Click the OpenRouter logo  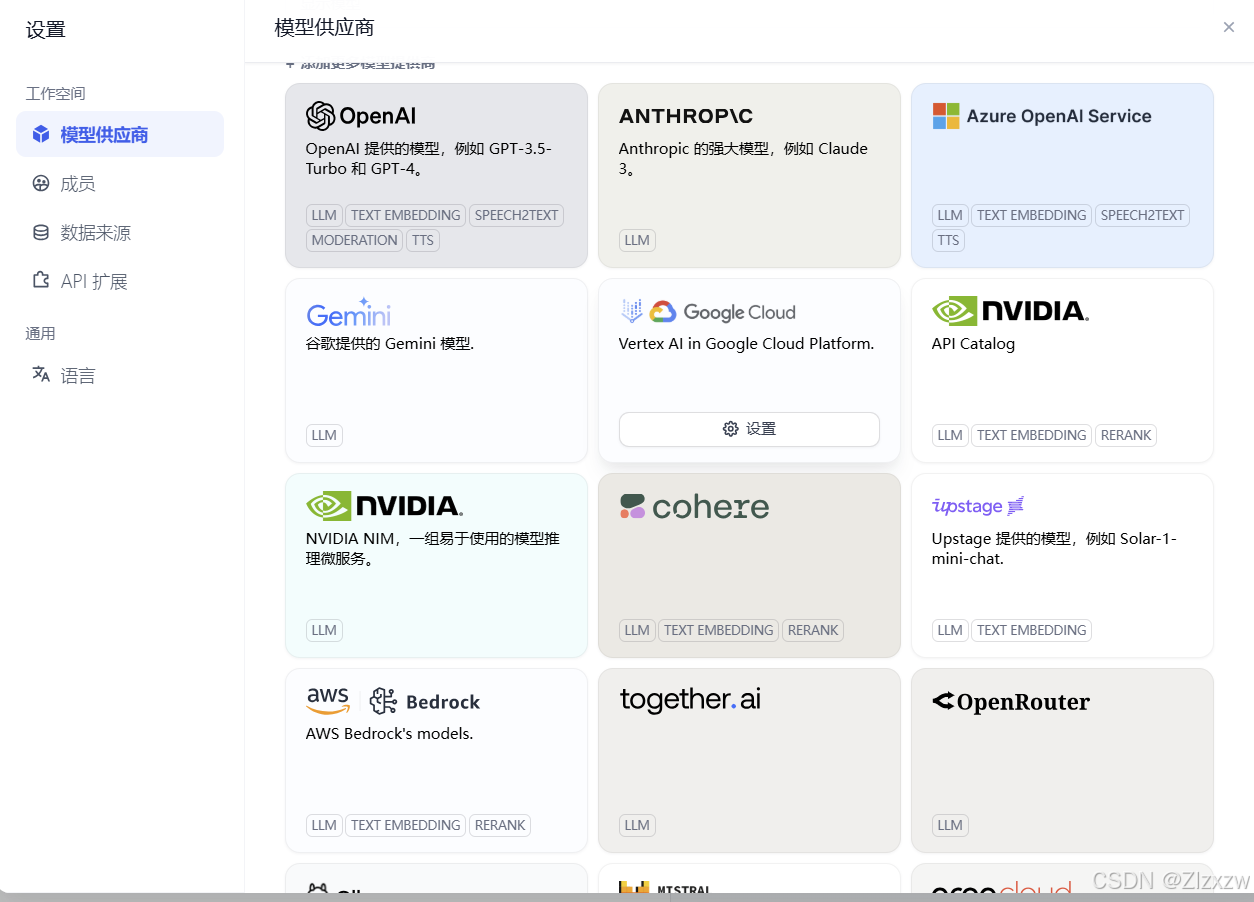click(x=1011, y=702)
